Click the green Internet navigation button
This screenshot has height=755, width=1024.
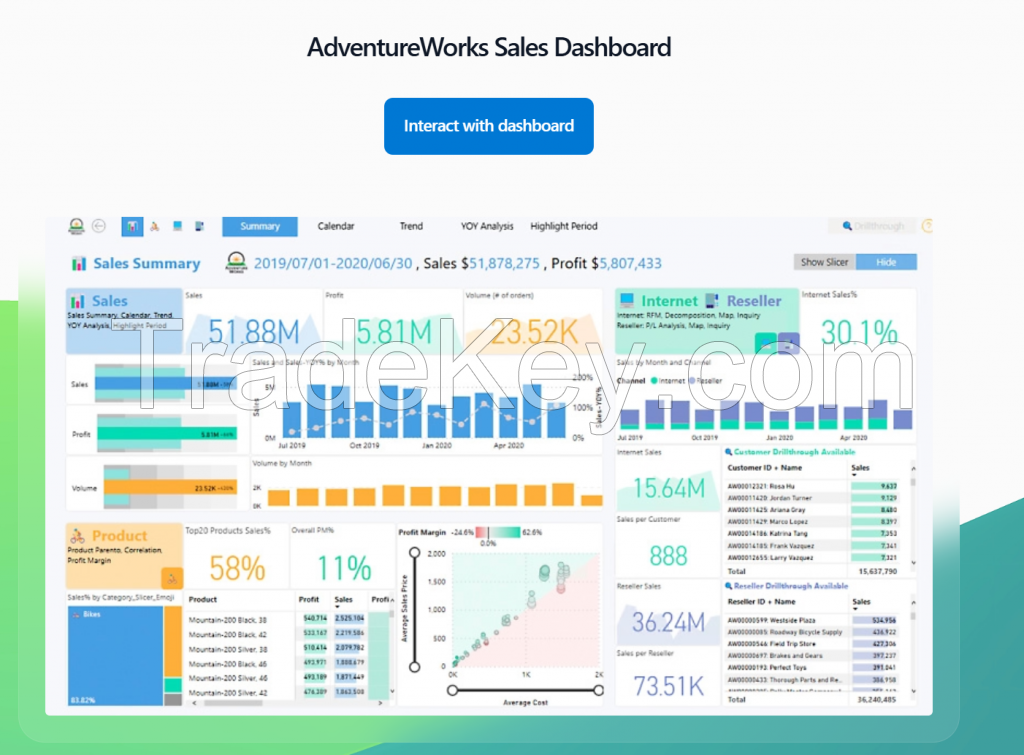tap(765, 342)
